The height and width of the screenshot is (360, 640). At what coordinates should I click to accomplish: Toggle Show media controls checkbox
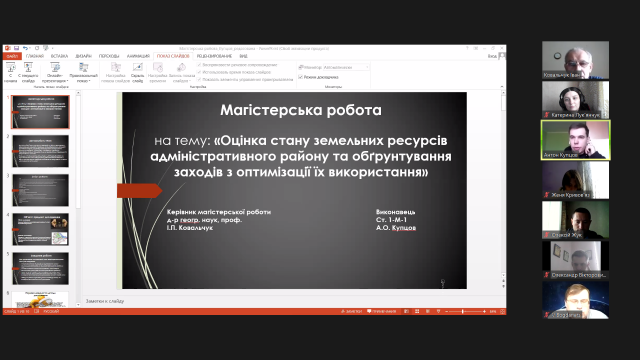coord(199,80)
